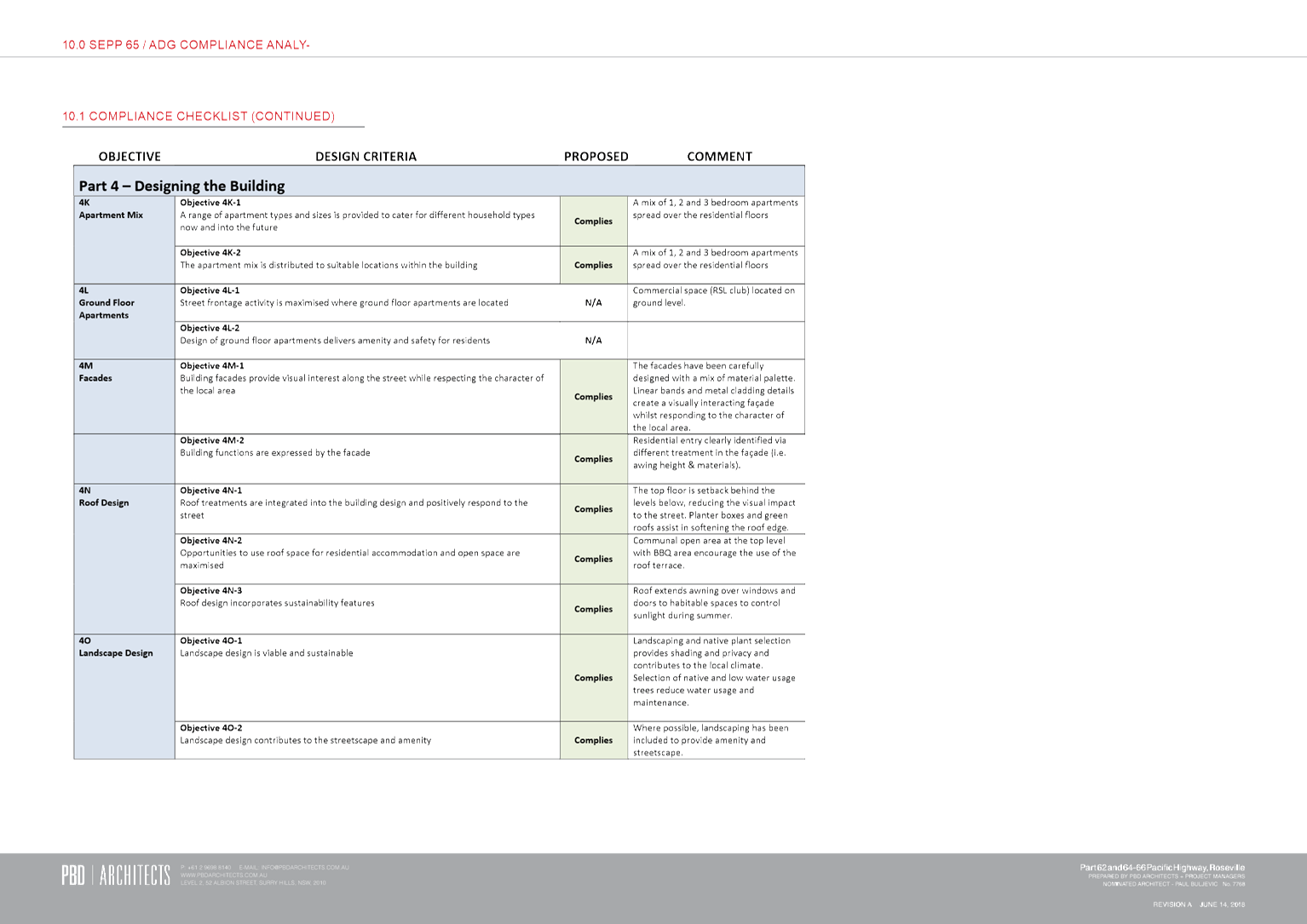Click the PROPOSED column header
The image size is (1307, 924).
click(596, 157)
